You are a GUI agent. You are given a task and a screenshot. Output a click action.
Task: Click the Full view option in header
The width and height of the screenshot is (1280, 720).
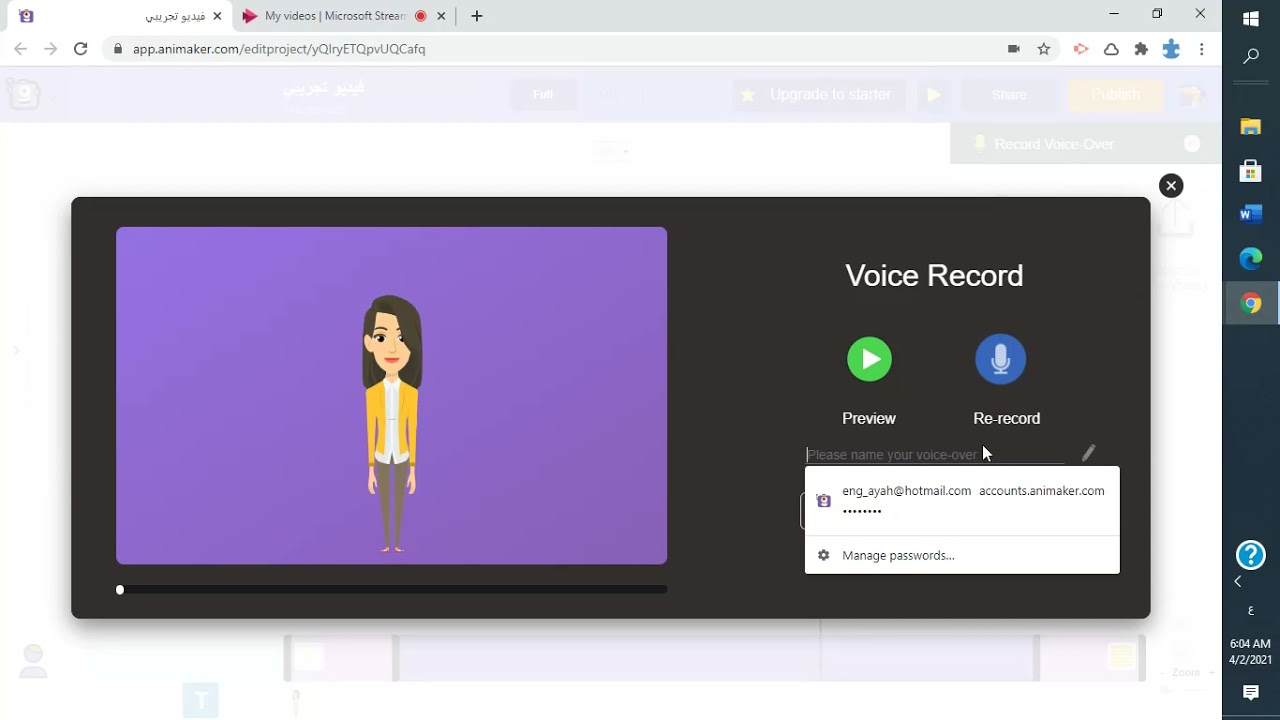point(543,95)
